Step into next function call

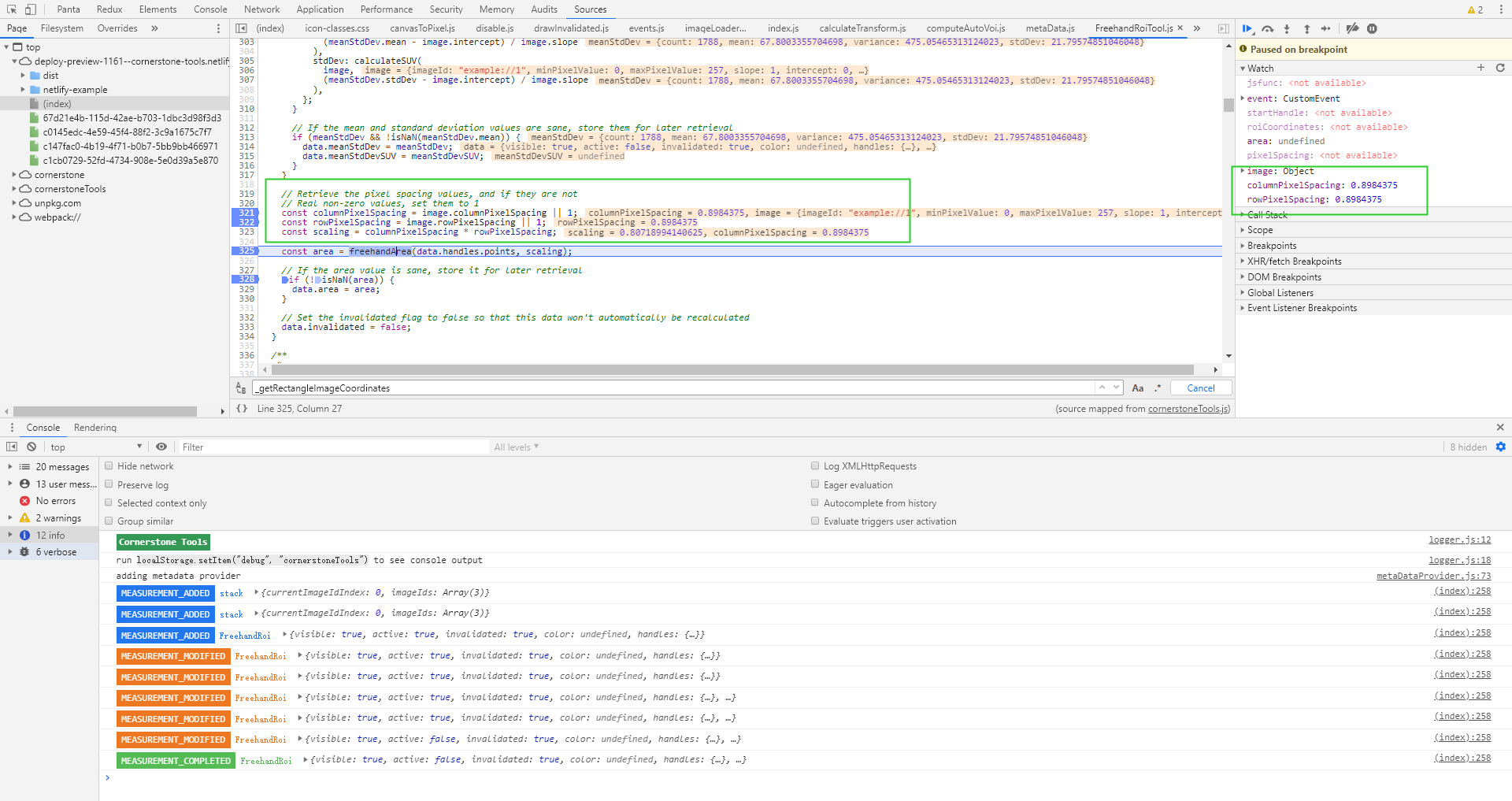(1288, 28)
